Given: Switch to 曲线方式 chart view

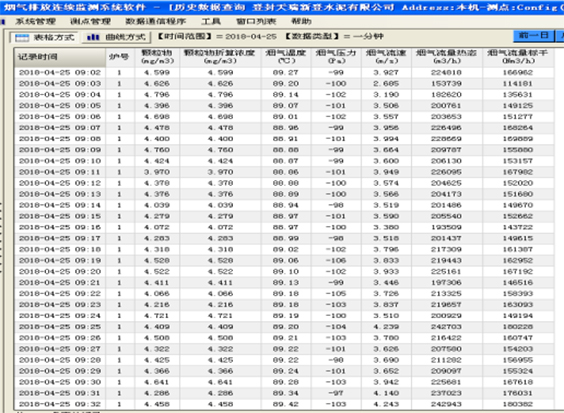Looking at the screenshot, I should click(116, 37).
